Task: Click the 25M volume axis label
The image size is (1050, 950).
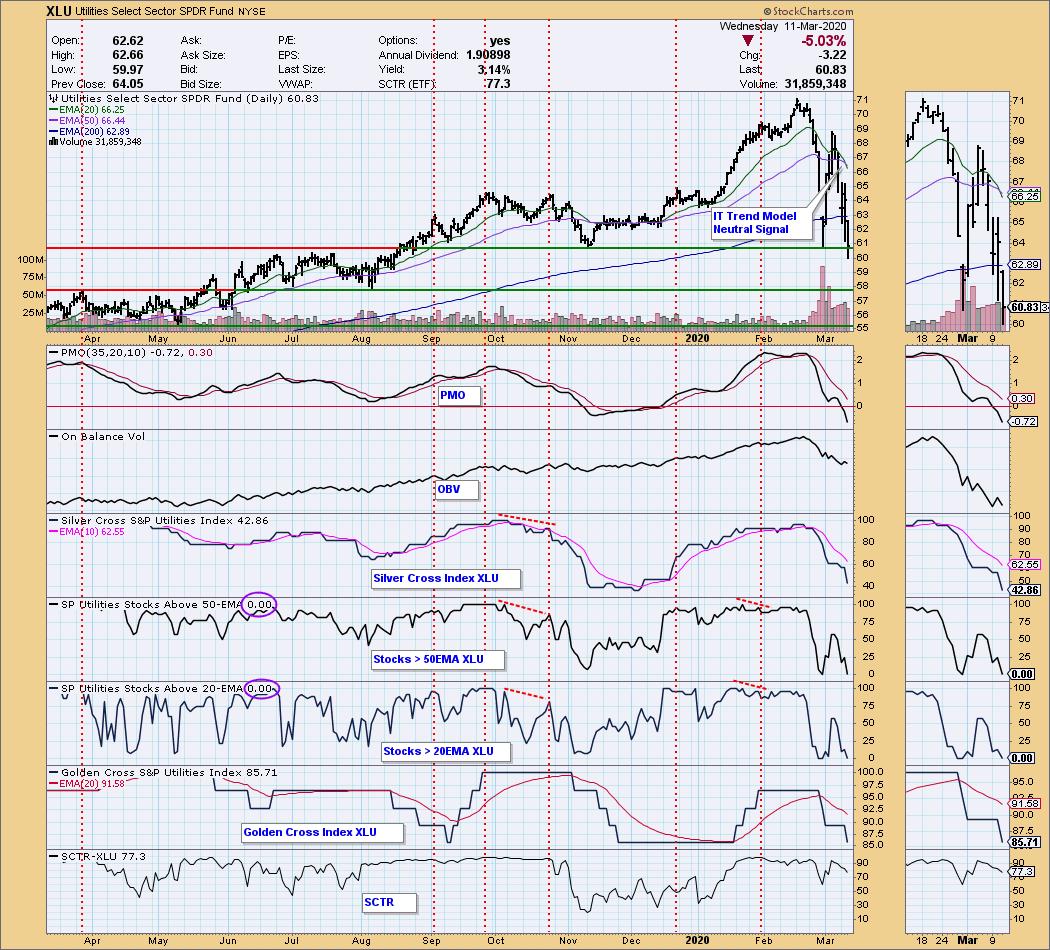Action: (x=33, y=313)
